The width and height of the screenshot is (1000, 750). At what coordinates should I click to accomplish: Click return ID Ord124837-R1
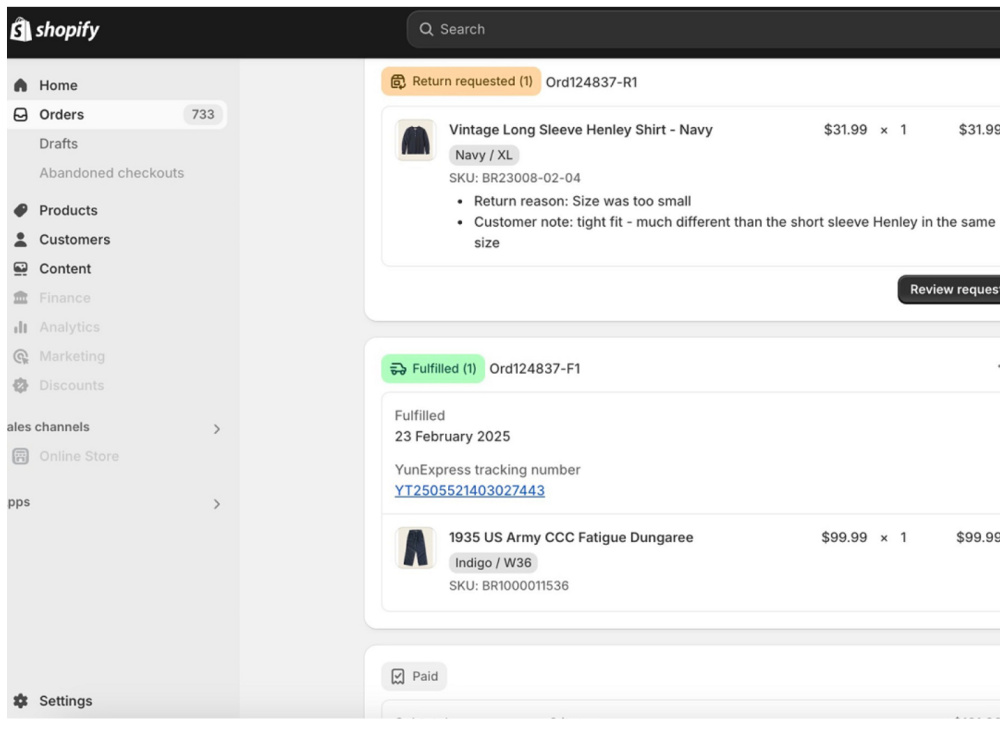[591, 82]
